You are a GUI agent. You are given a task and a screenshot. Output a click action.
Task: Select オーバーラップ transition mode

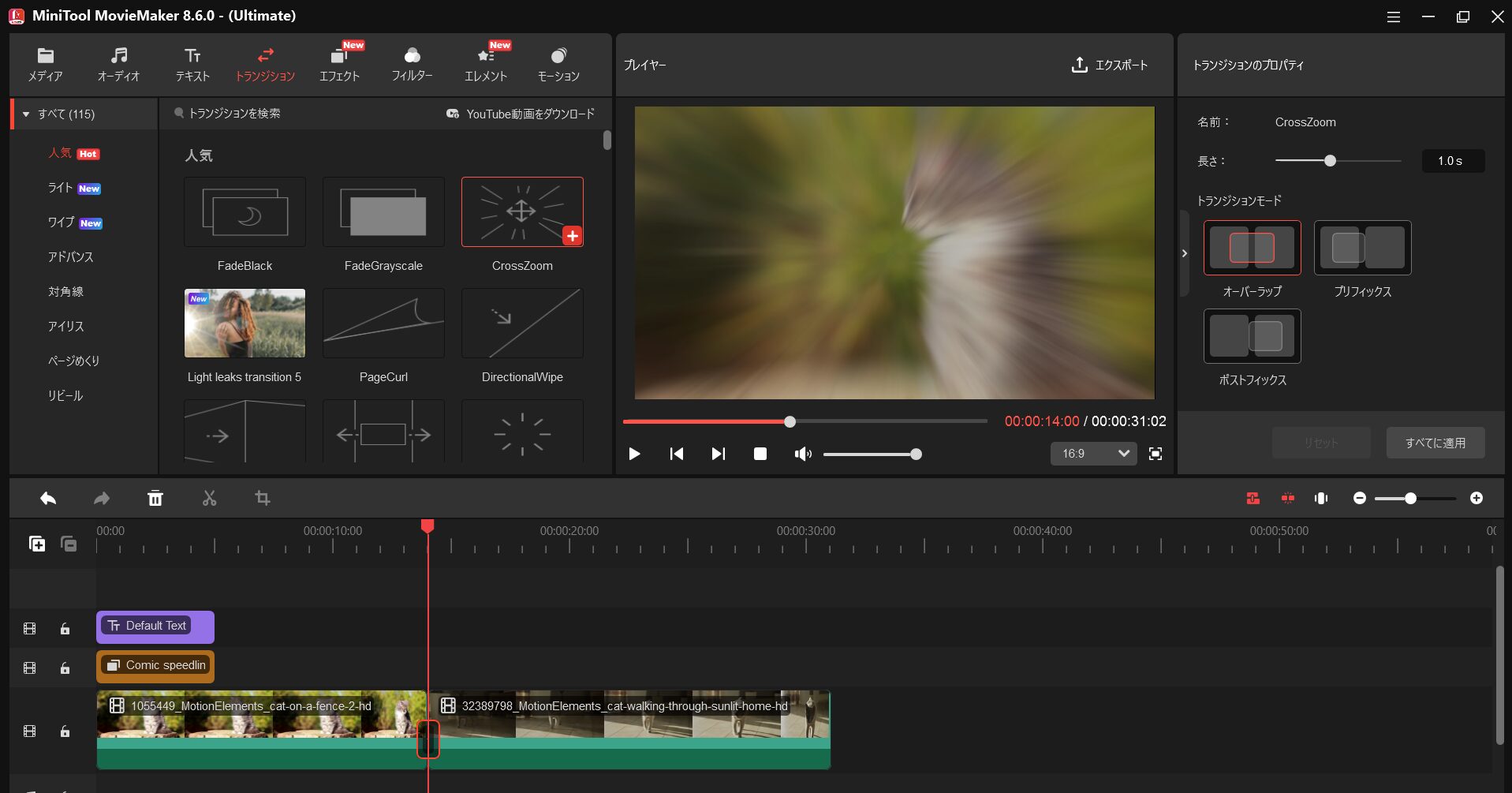click(1253, 248)
